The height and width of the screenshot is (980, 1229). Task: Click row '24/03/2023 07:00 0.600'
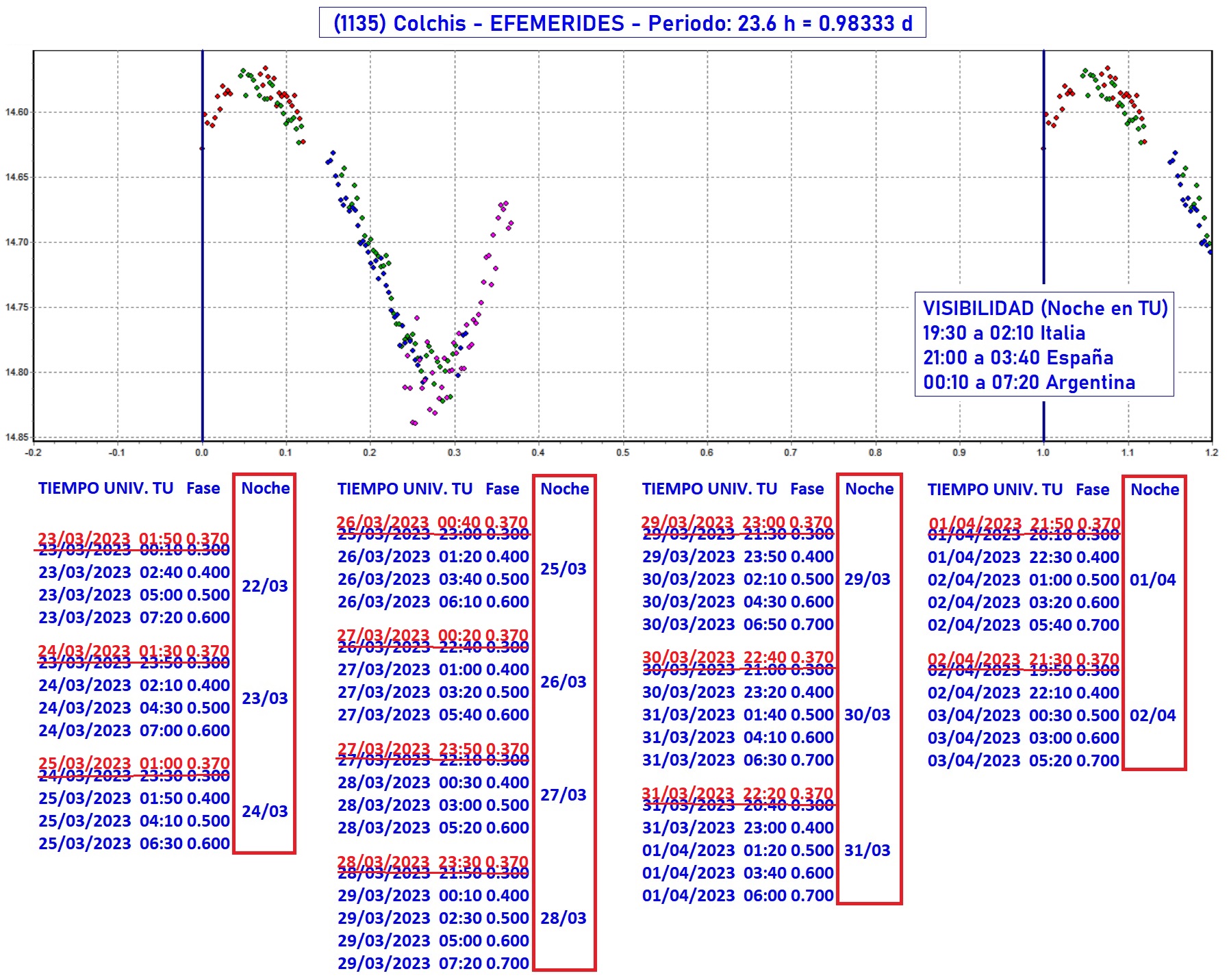click(134, 731)
